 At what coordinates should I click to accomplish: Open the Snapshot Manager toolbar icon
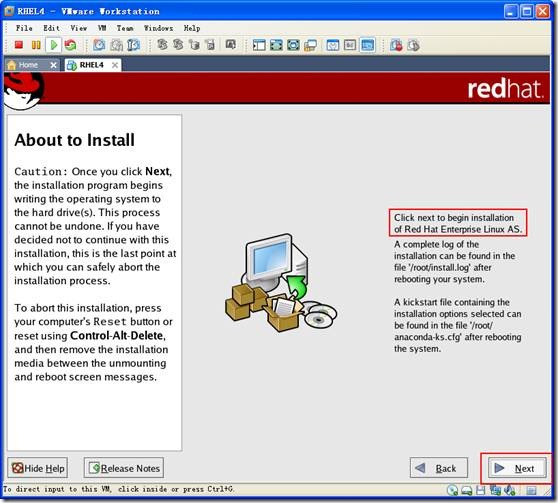(x=133, y=45)
